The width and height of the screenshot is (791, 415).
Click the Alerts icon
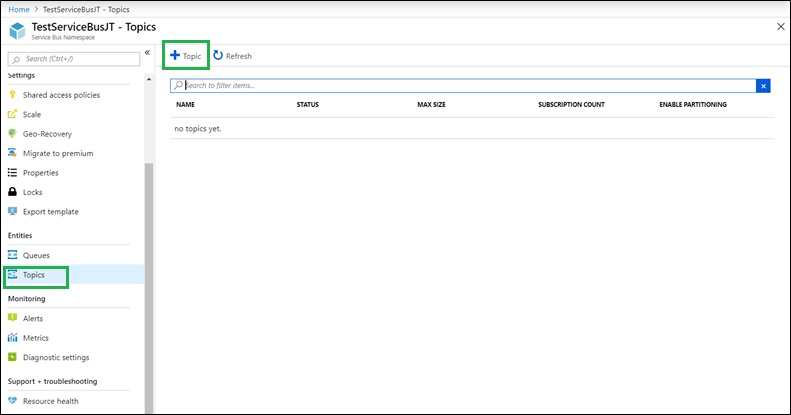13,318
